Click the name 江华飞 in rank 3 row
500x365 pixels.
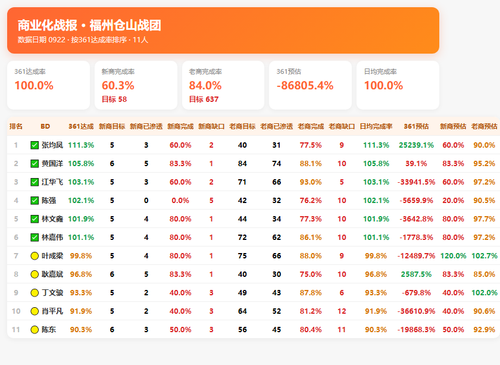click(x=52, y=182)
